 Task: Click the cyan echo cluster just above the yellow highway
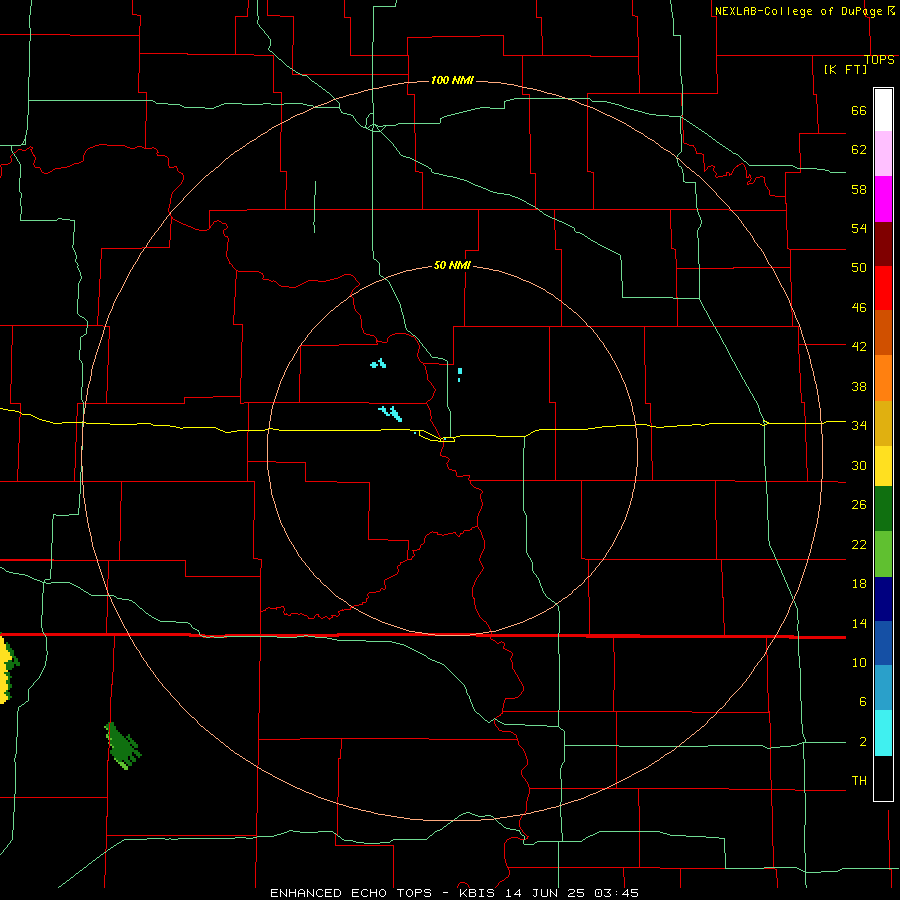pyautogui.click(x=390, y=413)
